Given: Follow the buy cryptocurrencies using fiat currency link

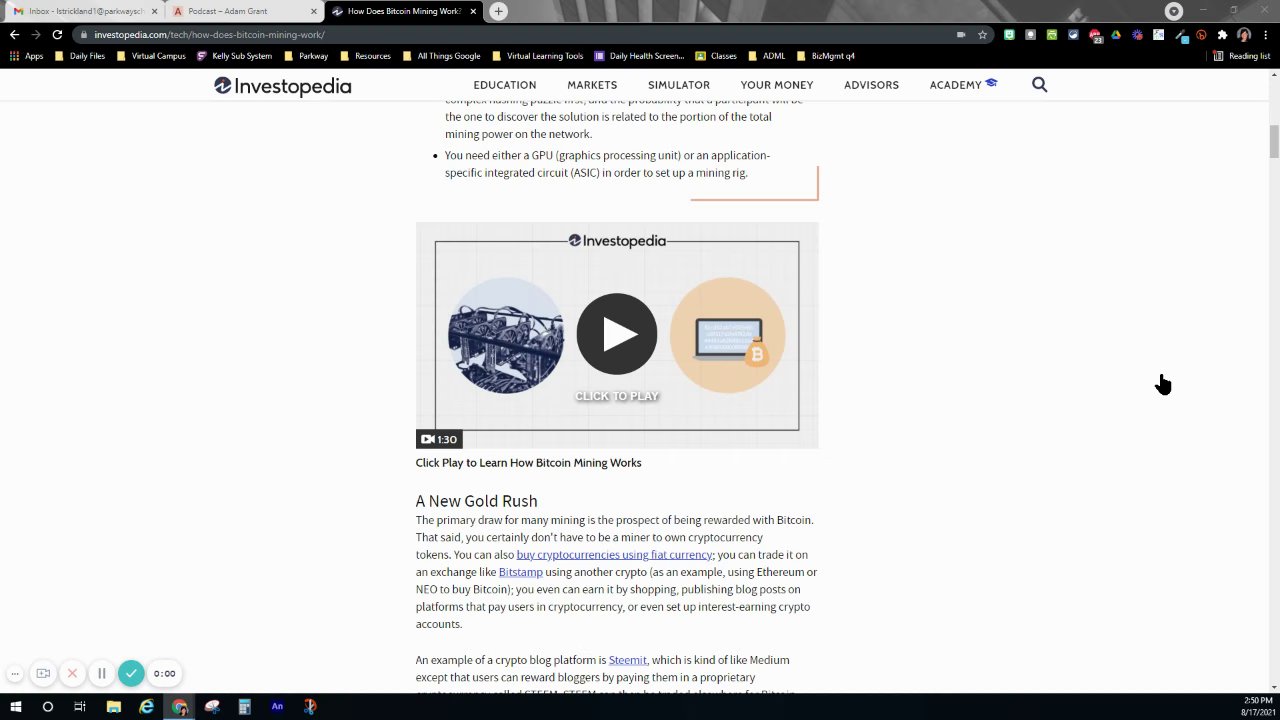Looking at the screenshot, I should point(614,555).
